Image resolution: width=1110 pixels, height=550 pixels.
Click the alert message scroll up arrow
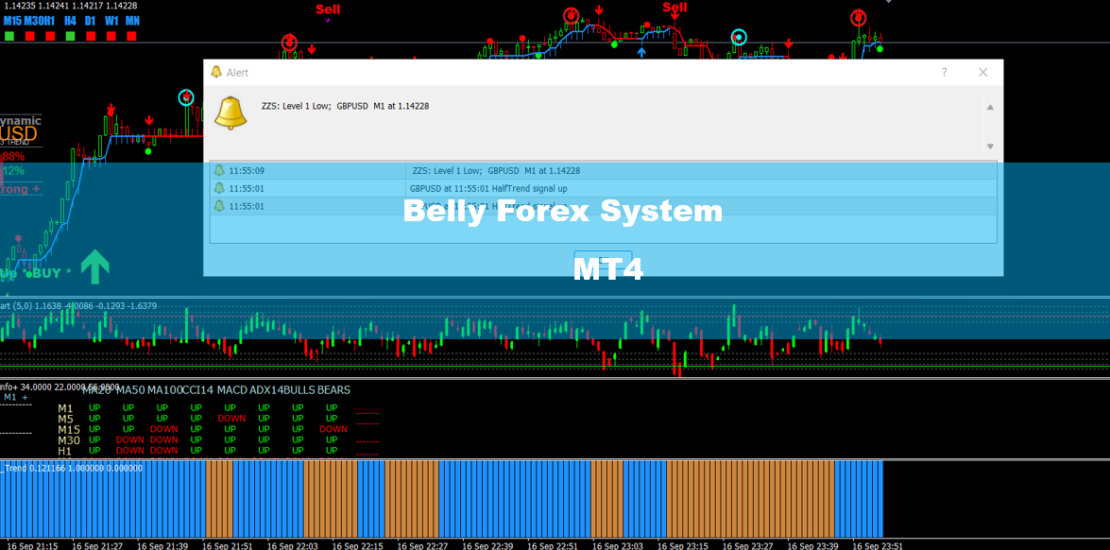990,108
